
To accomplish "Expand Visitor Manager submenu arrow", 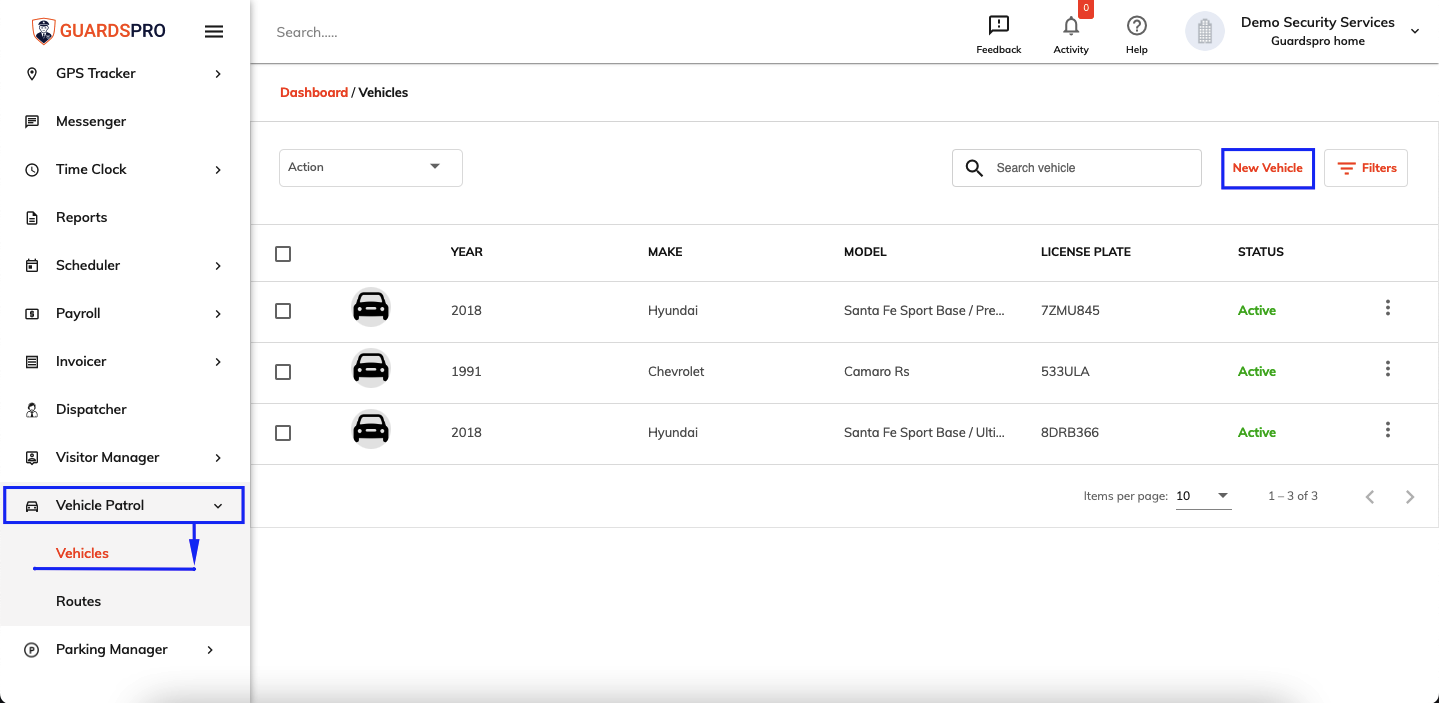I will click(x=218, y=458).
